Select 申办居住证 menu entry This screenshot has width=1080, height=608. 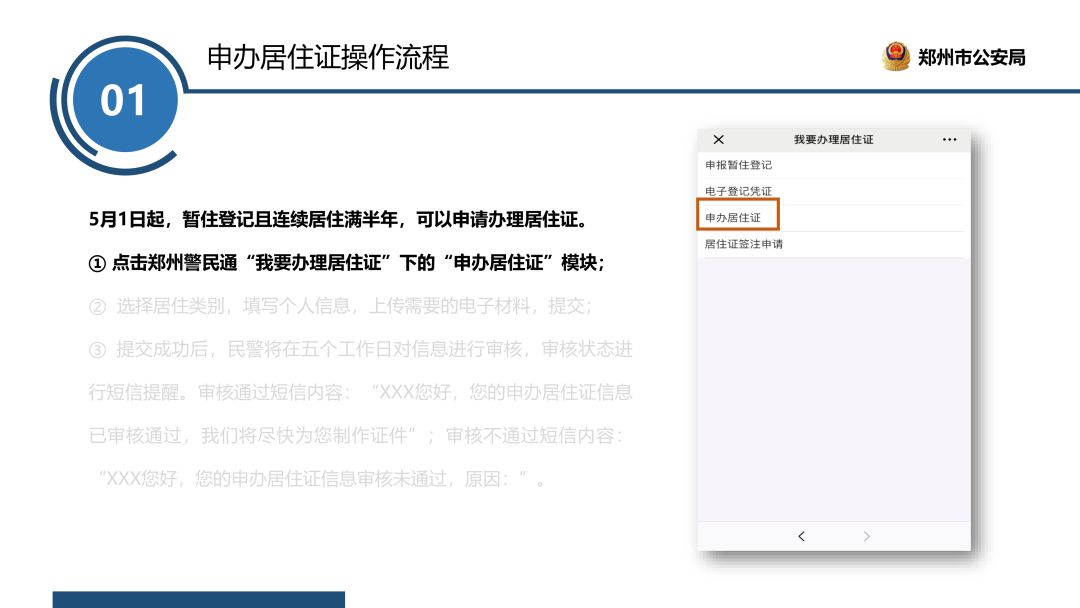833,218
